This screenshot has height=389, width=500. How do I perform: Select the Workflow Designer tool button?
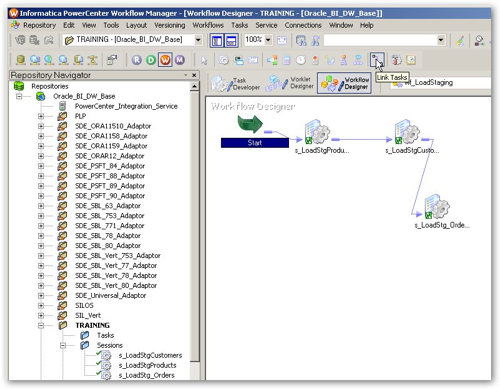click(344, 83)
